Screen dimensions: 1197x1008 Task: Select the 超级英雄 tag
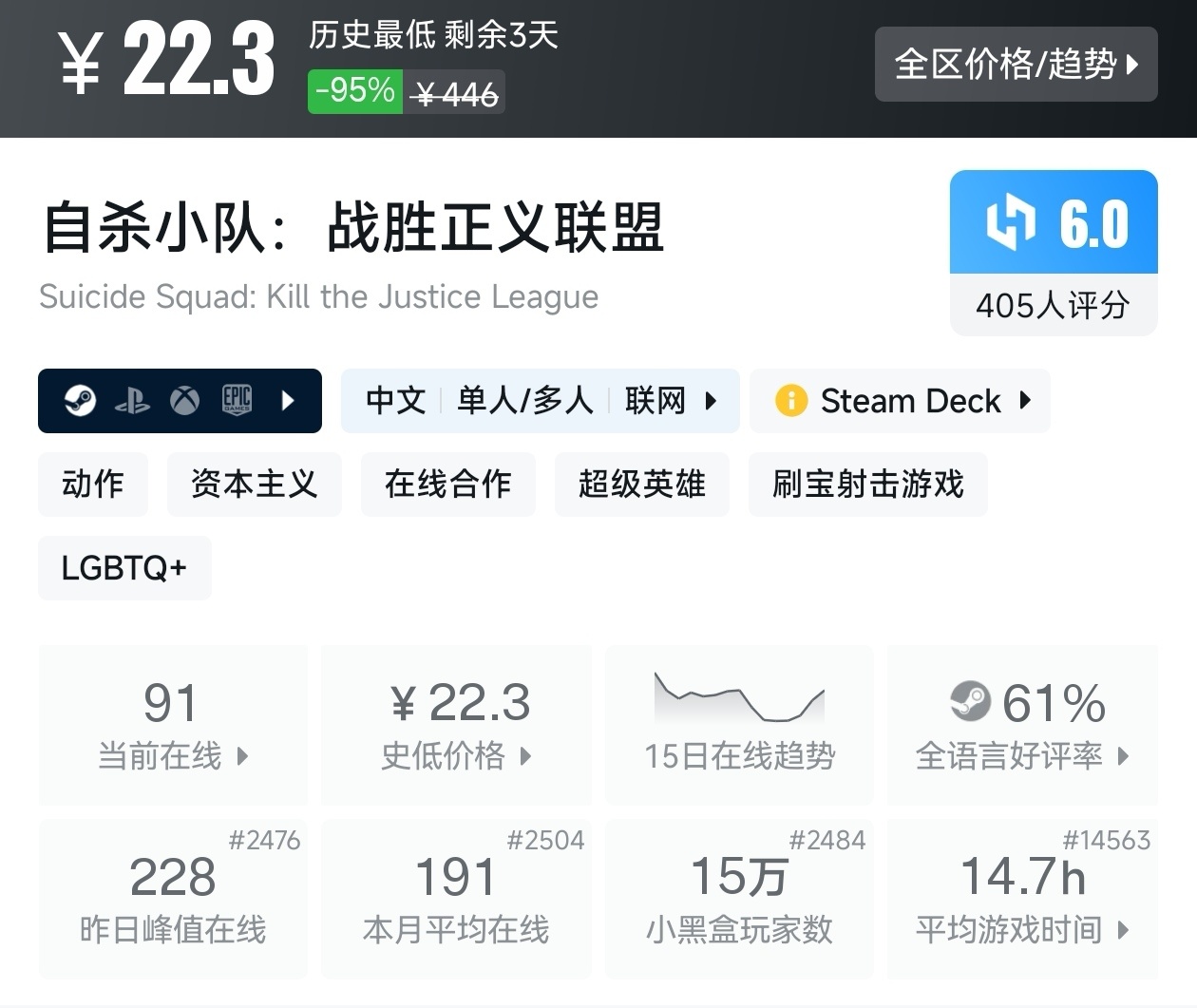pyautogui.click(x=642, y=485)
